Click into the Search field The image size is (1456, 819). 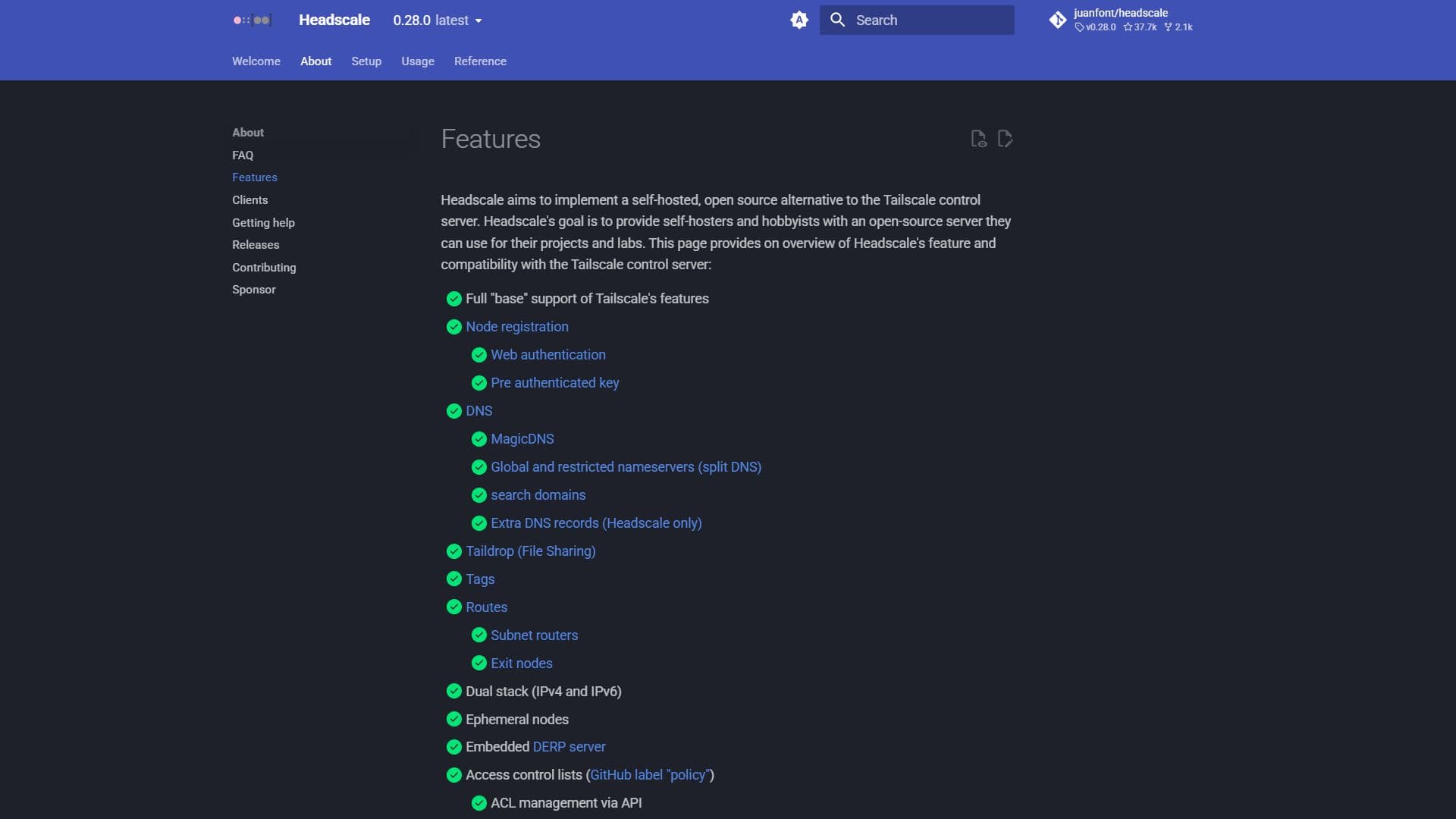tap(917, 20)
